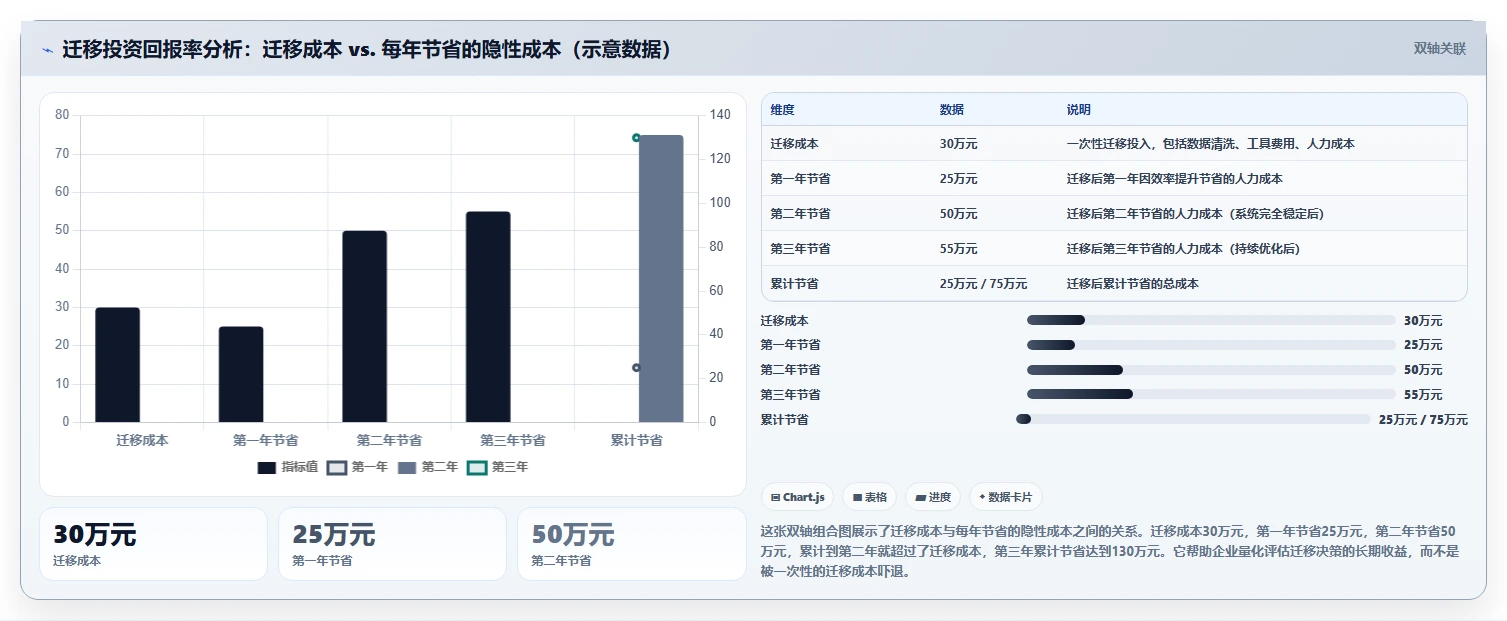Click 第一年节省 cell in the table

coord(800,179)
